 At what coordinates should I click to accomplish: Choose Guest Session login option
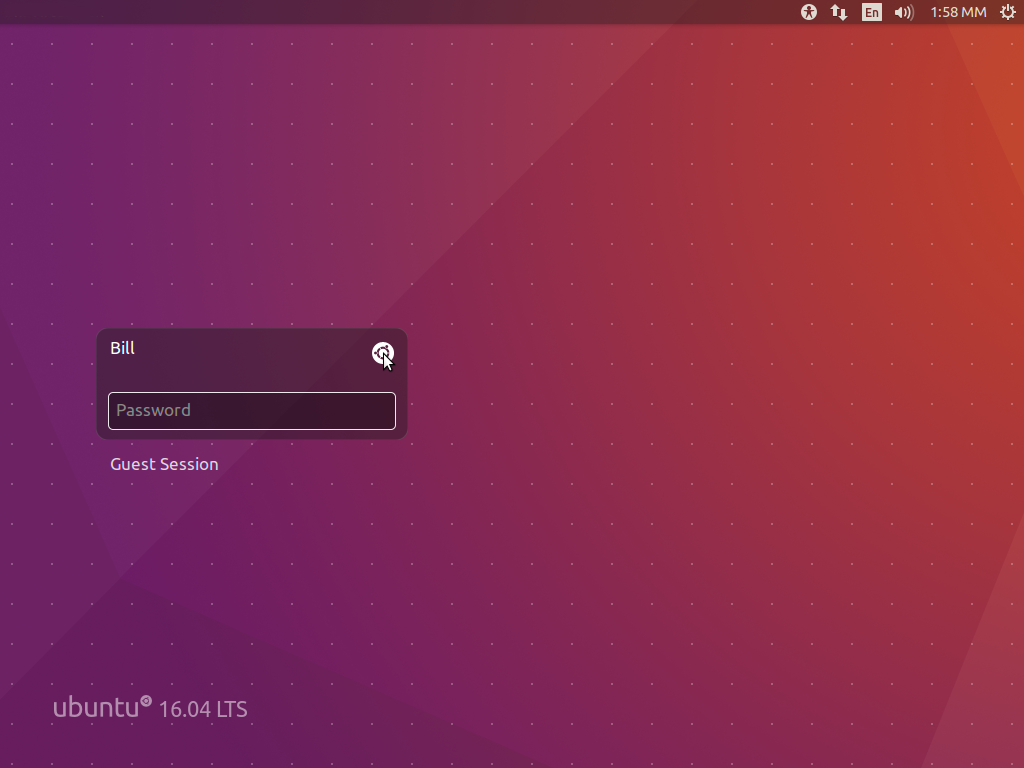164,464
